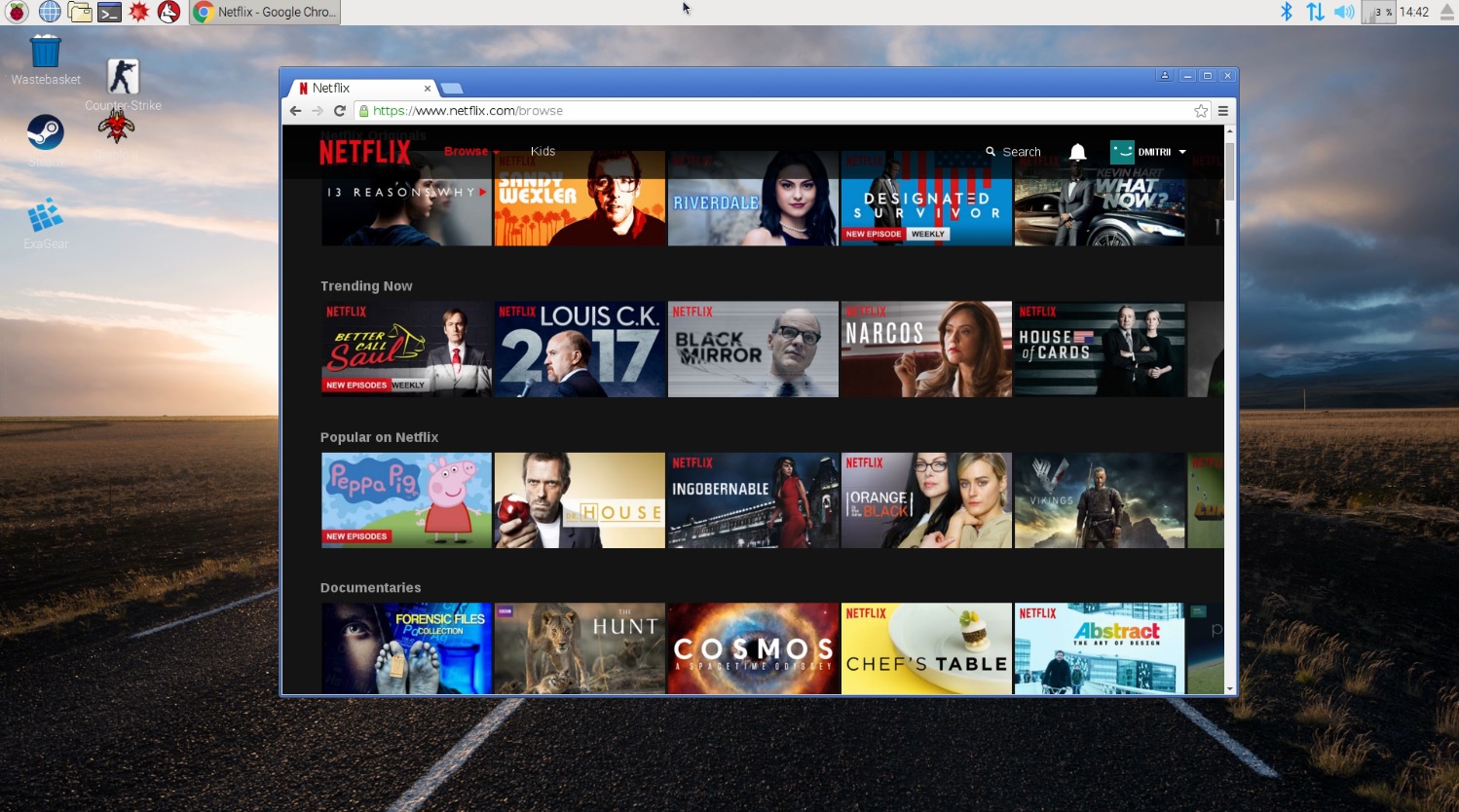The width and height of the screenshot is (1459, 812).
Task: Open a new Chrome tab
Action: pos(452,89)
